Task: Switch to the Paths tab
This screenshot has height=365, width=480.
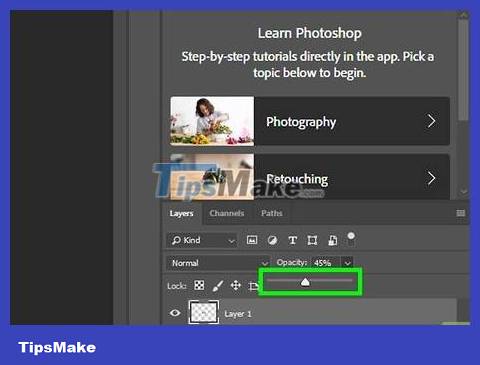Action: (272, 213)
